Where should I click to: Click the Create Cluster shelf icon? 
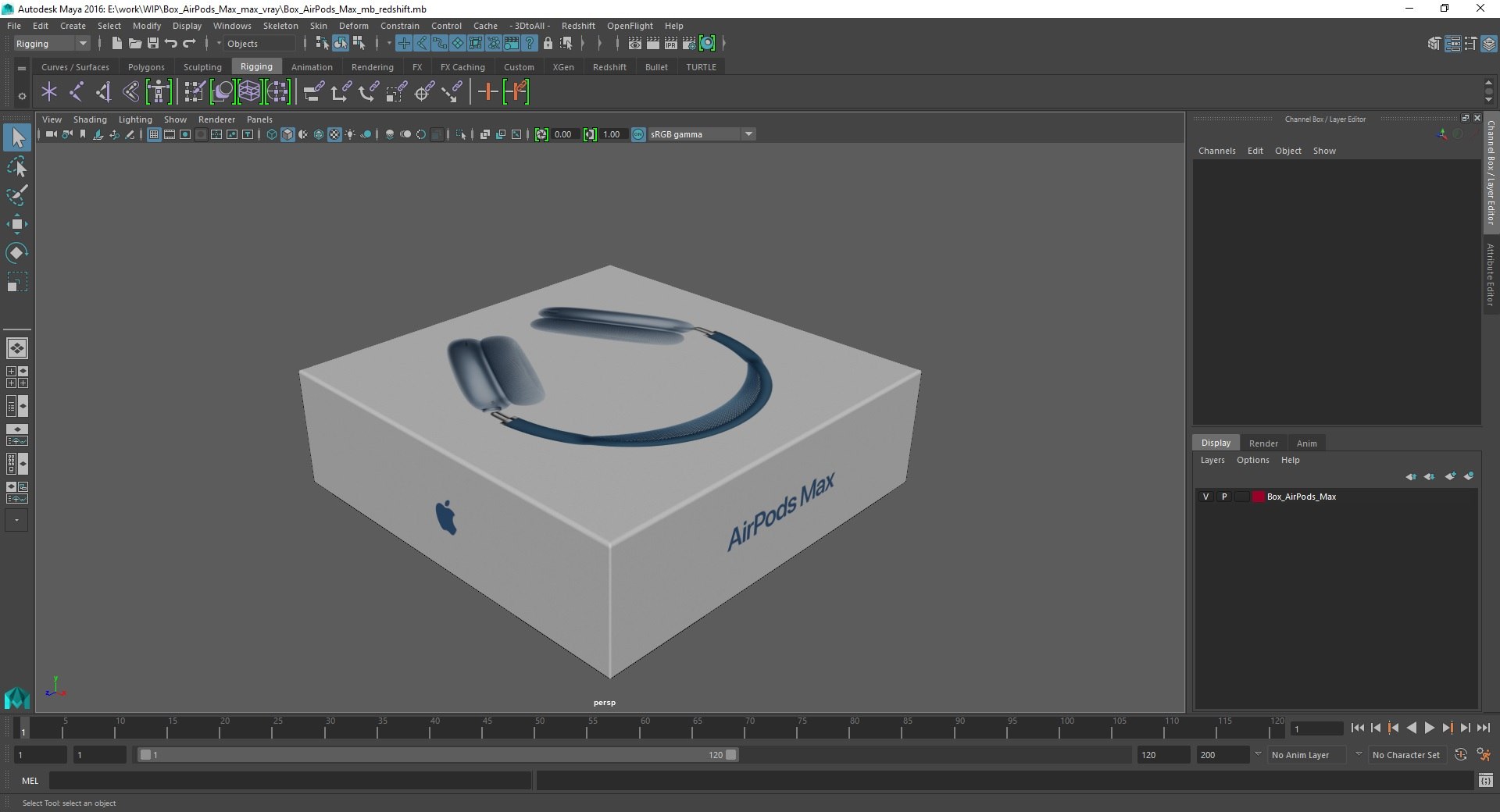point(277,92)
